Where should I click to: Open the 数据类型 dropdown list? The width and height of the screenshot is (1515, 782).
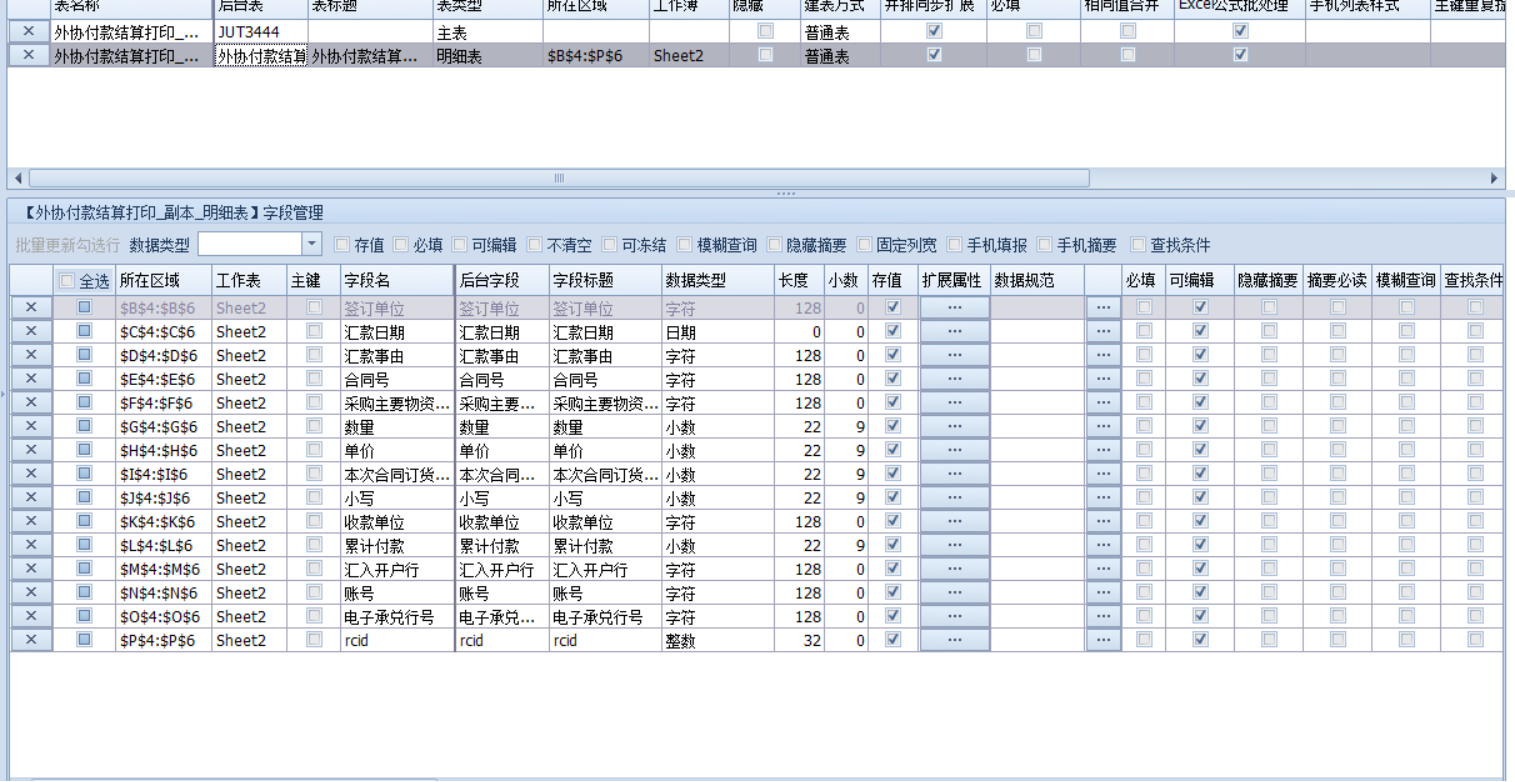click(x=311, y=244)
